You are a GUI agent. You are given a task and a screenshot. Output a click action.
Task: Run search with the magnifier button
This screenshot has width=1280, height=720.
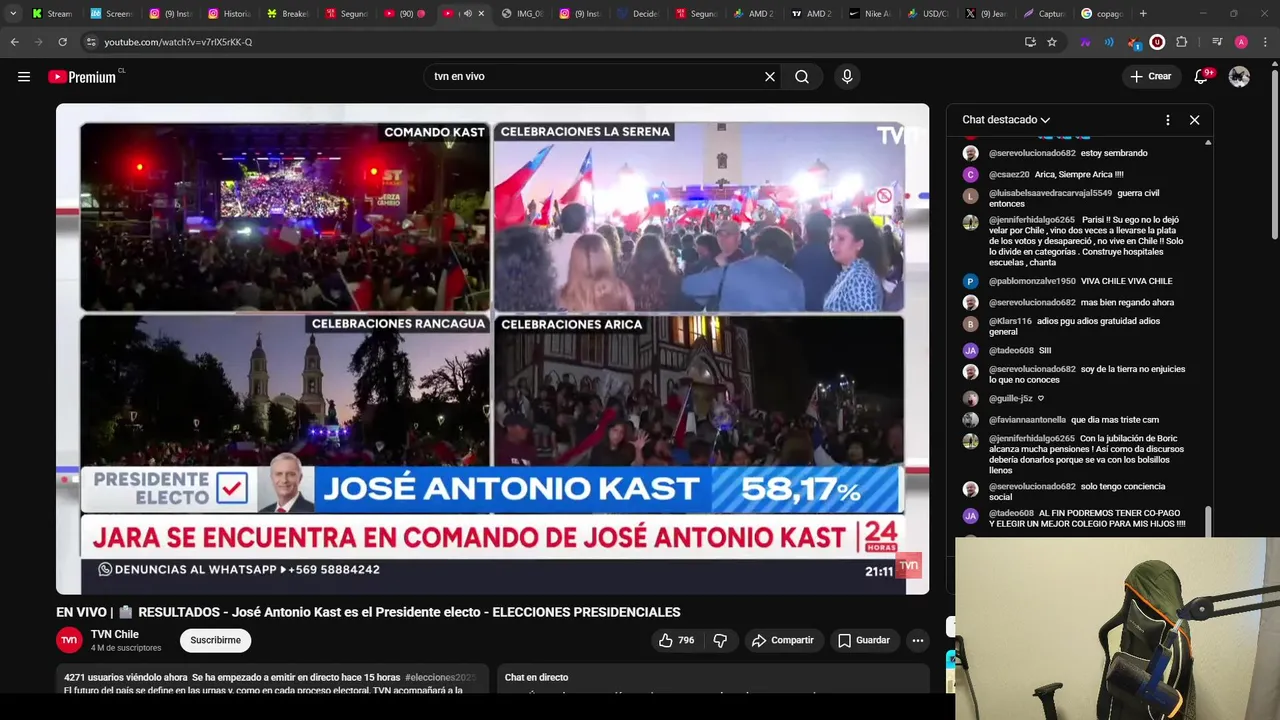[802, 77]
